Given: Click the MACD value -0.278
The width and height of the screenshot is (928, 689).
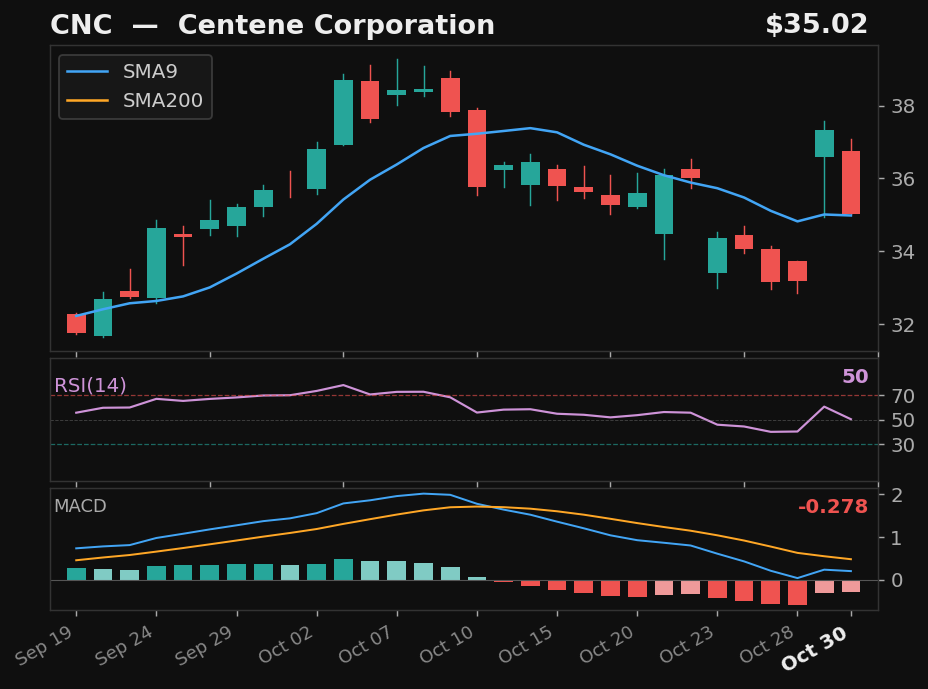Looking at the screenshot, I should point(833,507).
